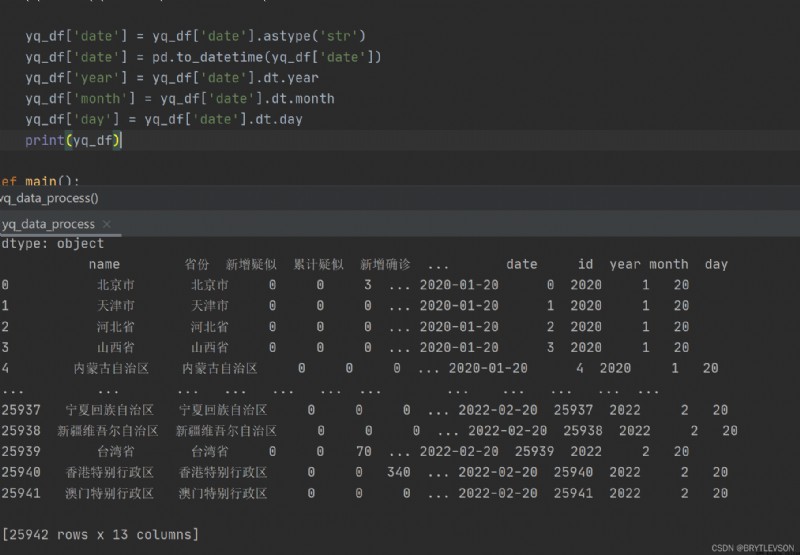This screenshot has width=800, height=555.
Task: Click the 'name' column header
Action: point(104,264)
